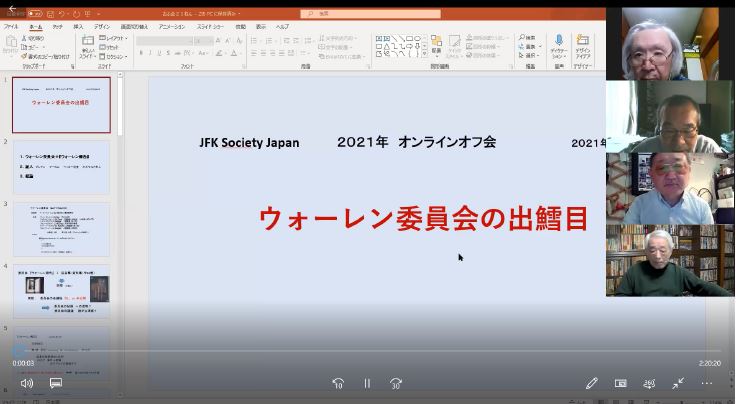The image size is (736, 404).
Task: Click the Redo icon in quick access toolbar
Action: click(76, 14)
